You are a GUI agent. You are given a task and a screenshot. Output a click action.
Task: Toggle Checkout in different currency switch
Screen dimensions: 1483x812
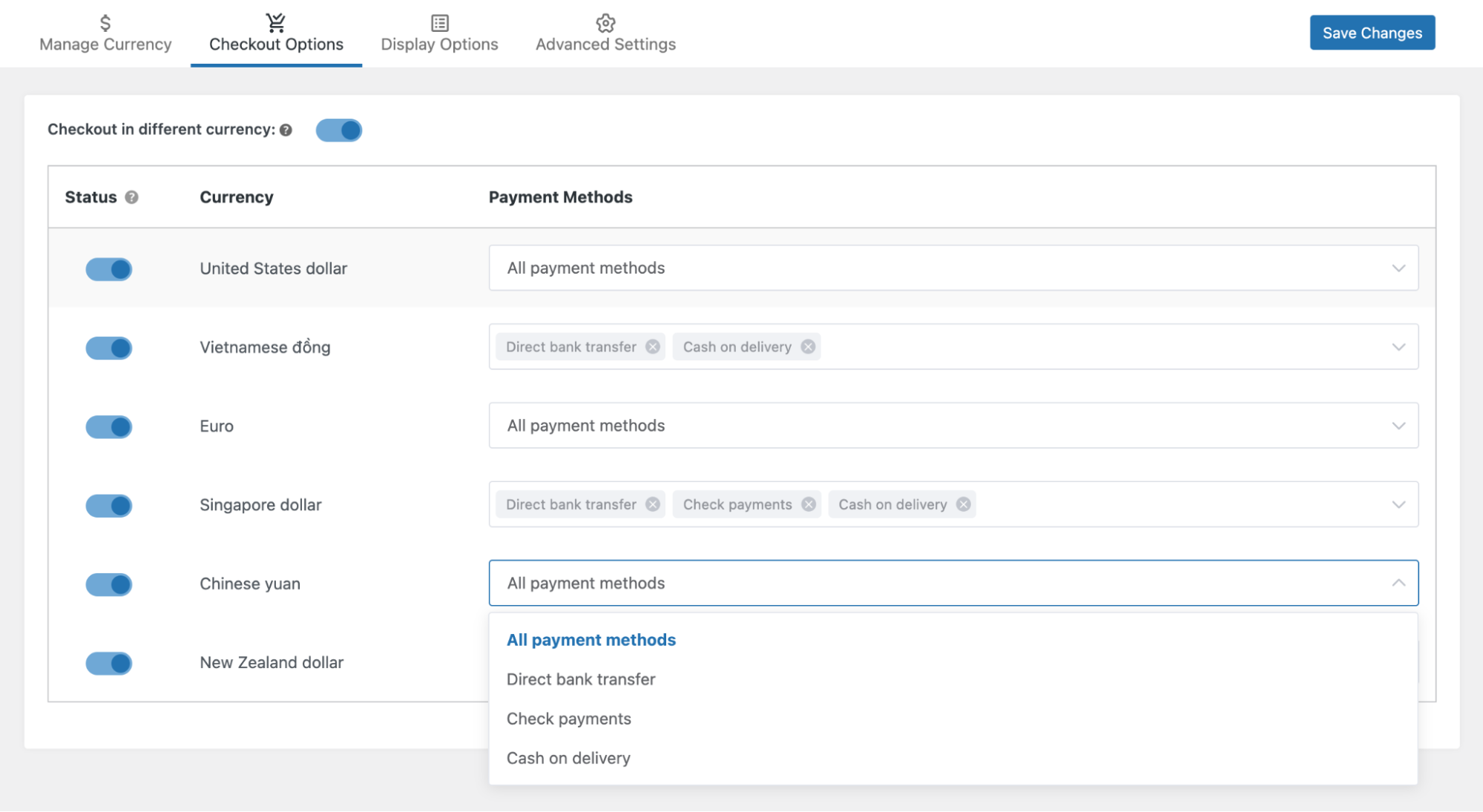click(339, 130)
